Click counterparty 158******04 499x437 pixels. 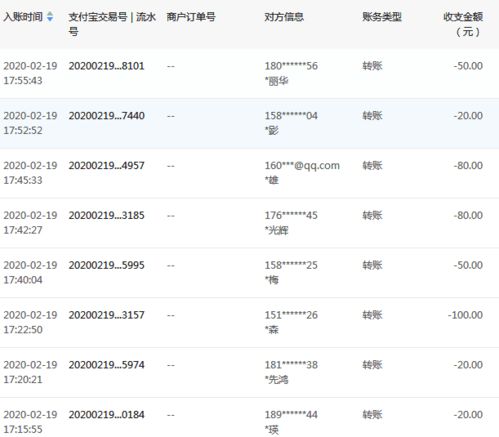(291, 116)
